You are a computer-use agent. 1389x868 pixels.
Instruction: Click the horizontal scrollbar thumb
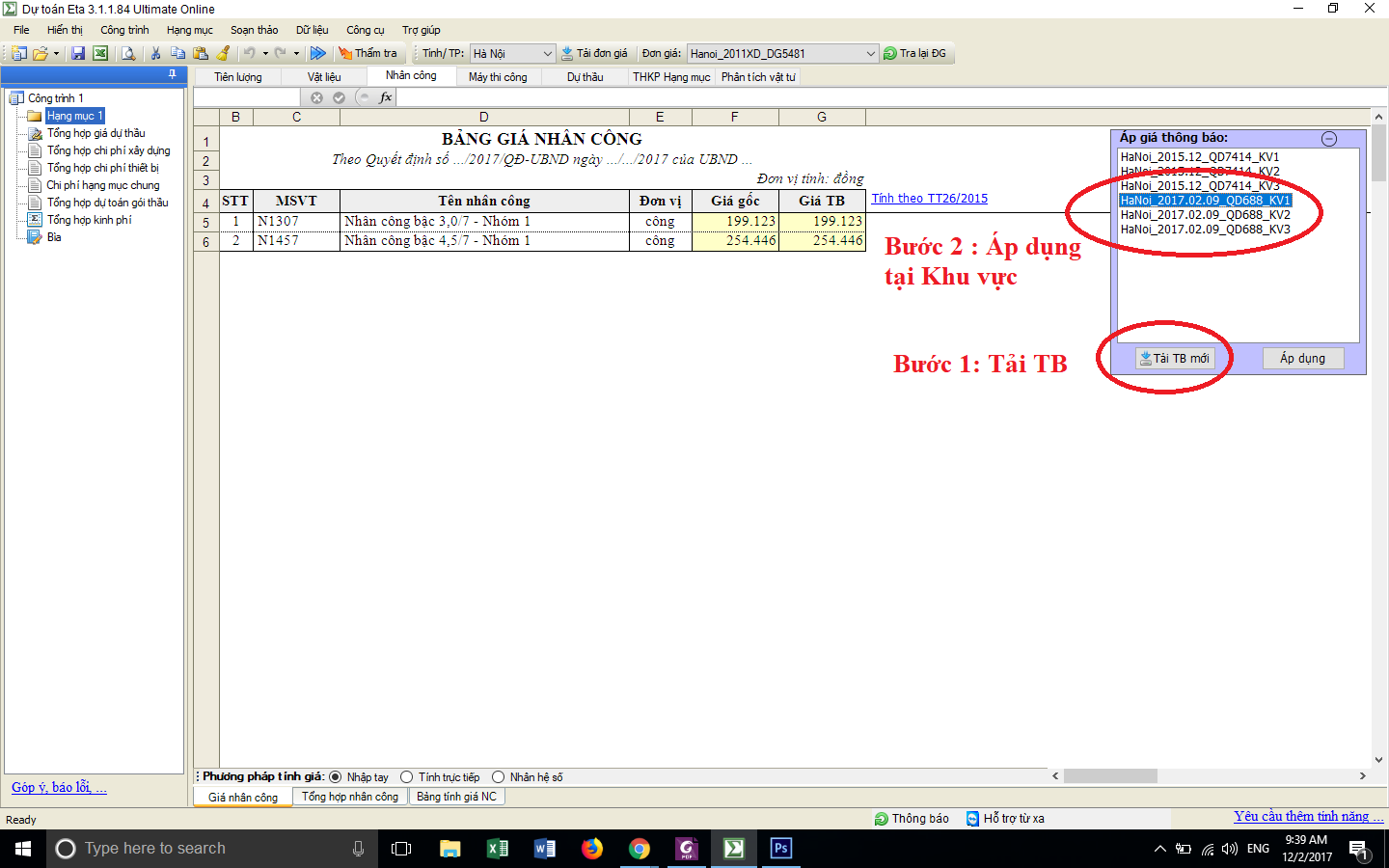point(1109,776)
